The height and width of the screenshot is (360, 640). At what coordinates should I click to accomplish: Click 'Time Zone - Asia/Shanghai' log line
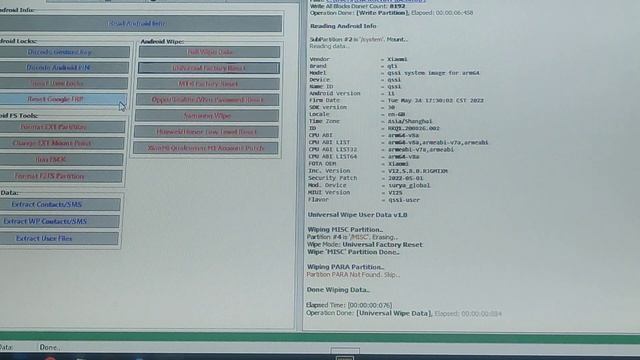pyautogui.click(x=370, y=121)
